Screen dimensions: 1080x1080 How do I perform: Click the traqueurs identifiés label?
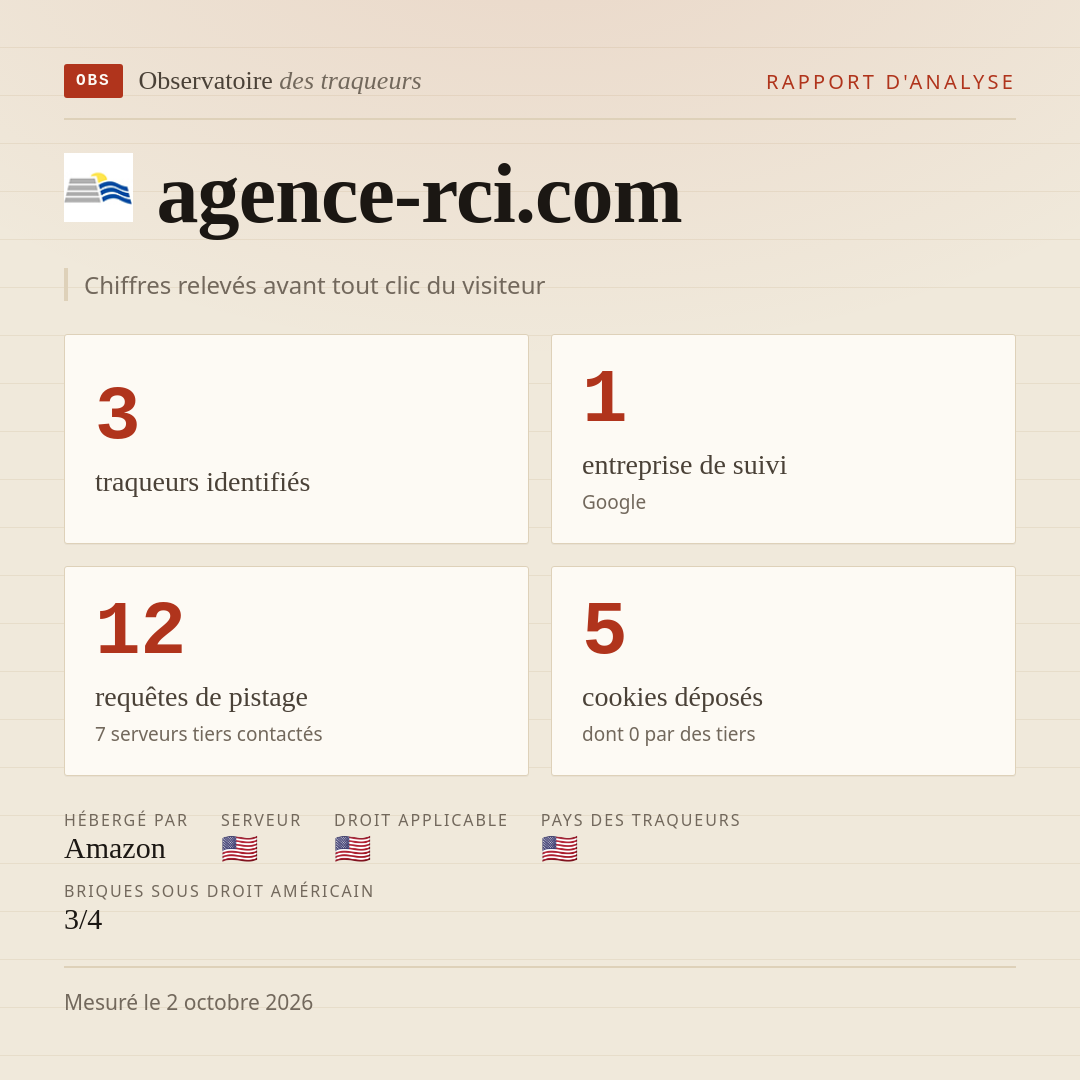202,482
